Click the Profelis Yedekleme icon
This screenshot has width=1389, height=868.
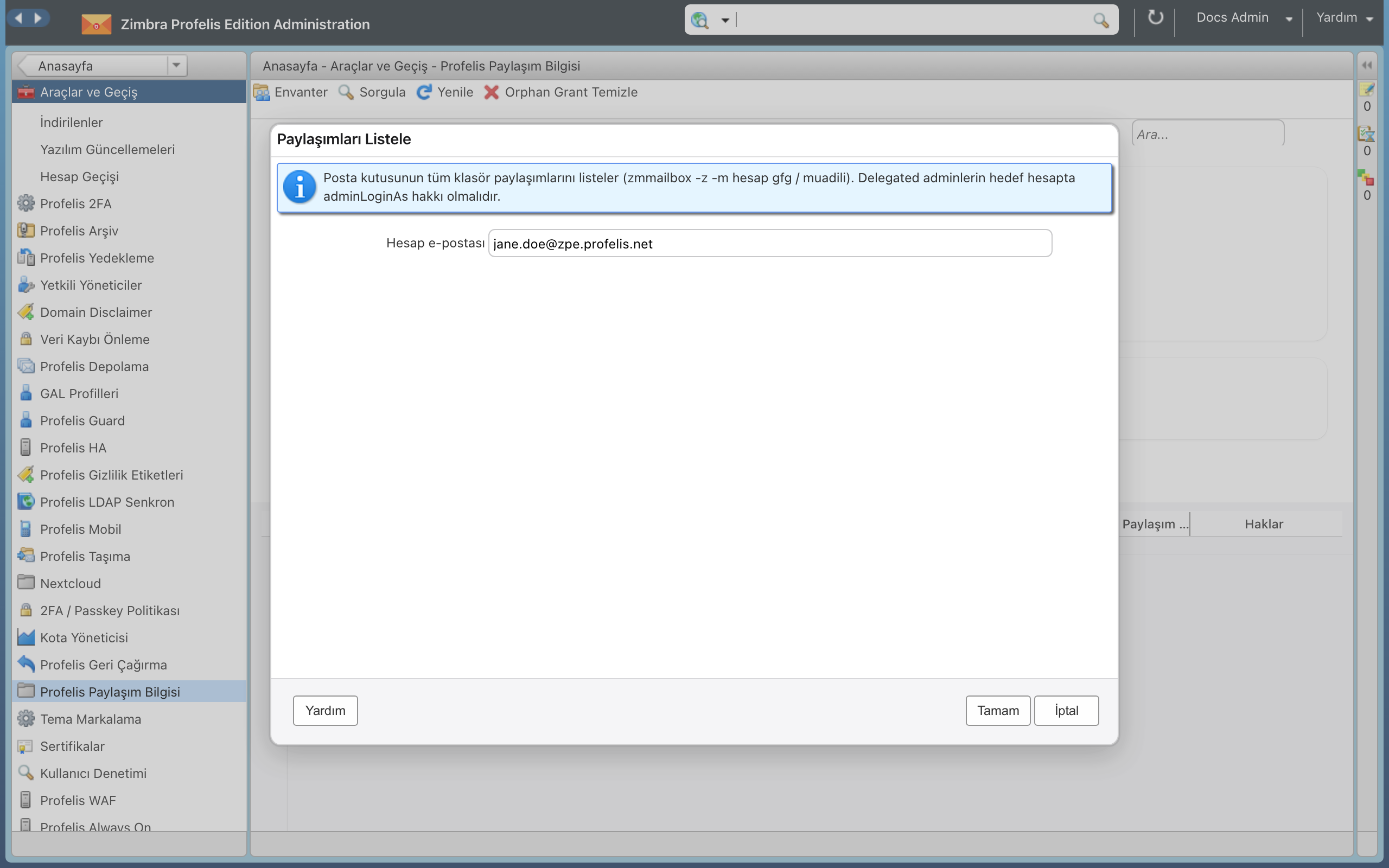[26, 257]
